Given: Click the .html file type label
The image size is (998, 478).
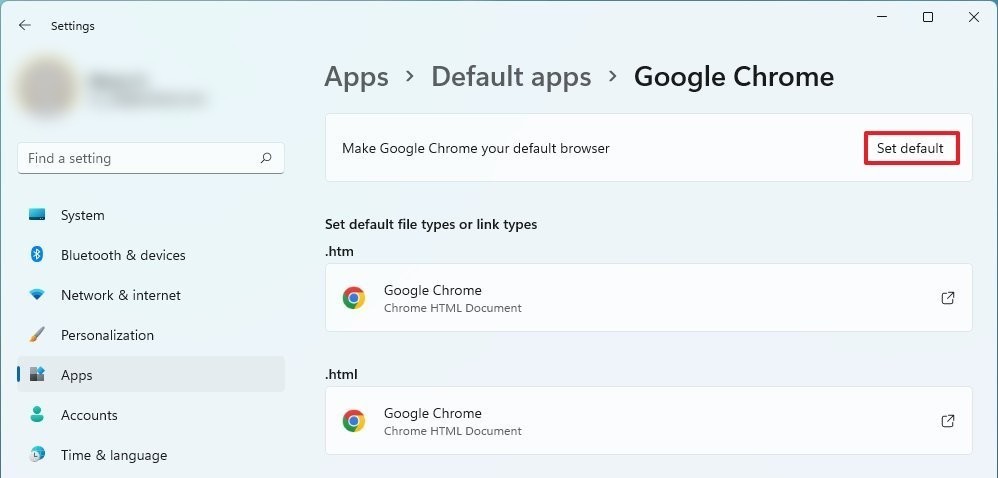Looking at the screenshot, I should (x=341, y=374).
